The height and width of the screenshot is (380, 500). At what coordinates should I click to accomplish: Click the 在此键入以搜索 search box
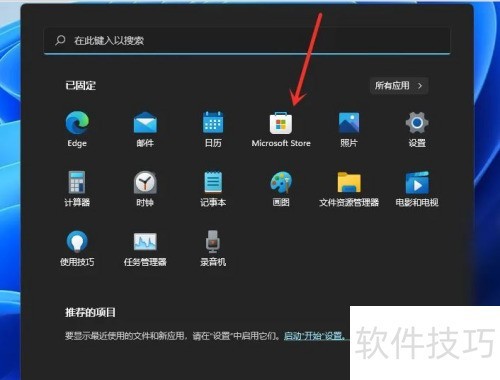247,41
